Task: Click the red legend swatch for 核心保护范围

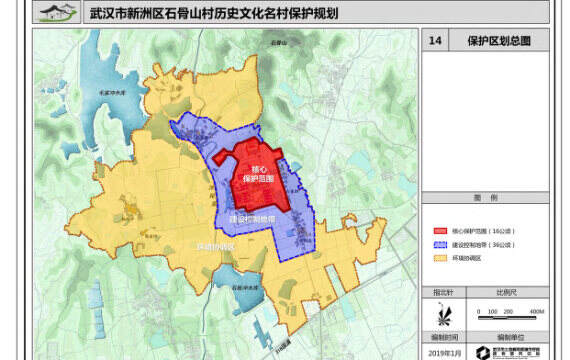Action: (440, 231)
